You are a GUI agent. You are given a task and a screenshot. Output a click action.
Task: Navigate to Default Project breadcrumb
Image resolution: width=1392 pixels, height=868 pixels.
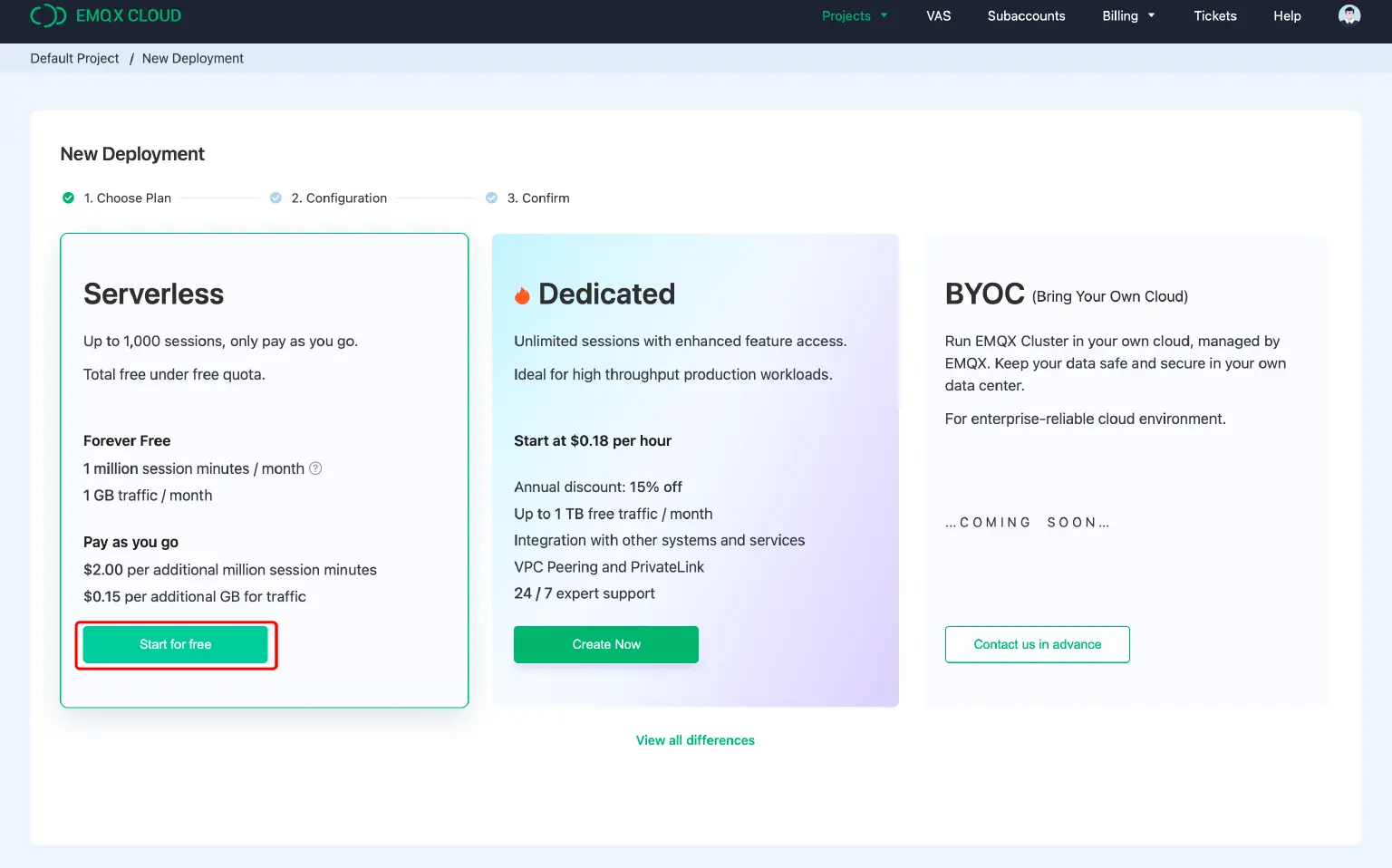74,58
